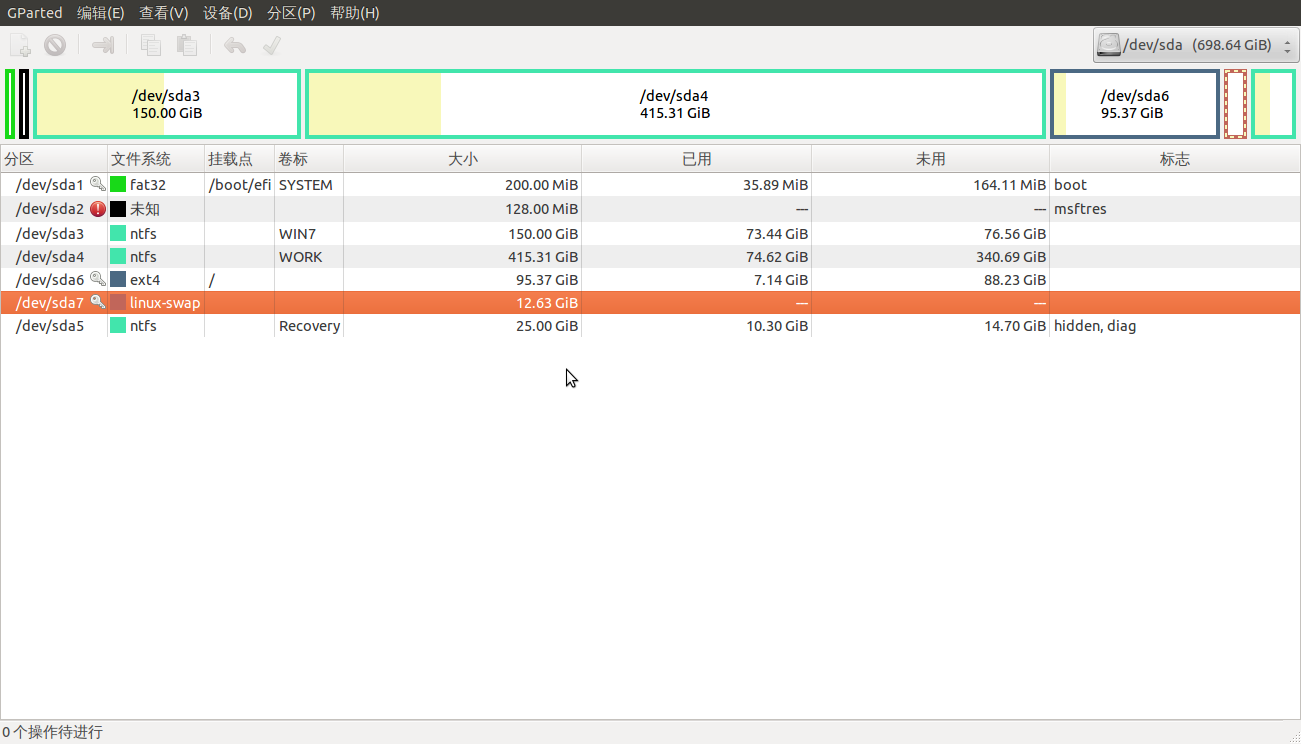Click the 12.63 GiB size cell
This screenshot has width=1301, height=744.
pos(546,303)
